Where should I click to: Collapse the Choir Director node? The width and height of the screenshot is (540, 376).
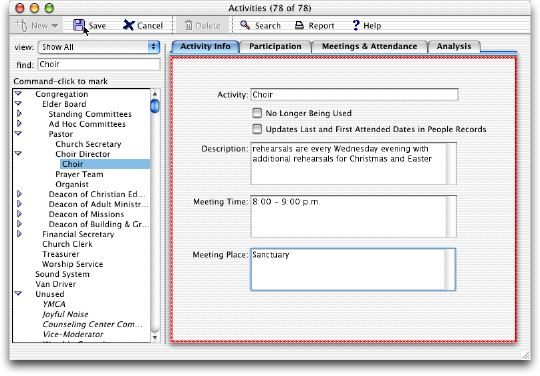[x=18, y=154]
